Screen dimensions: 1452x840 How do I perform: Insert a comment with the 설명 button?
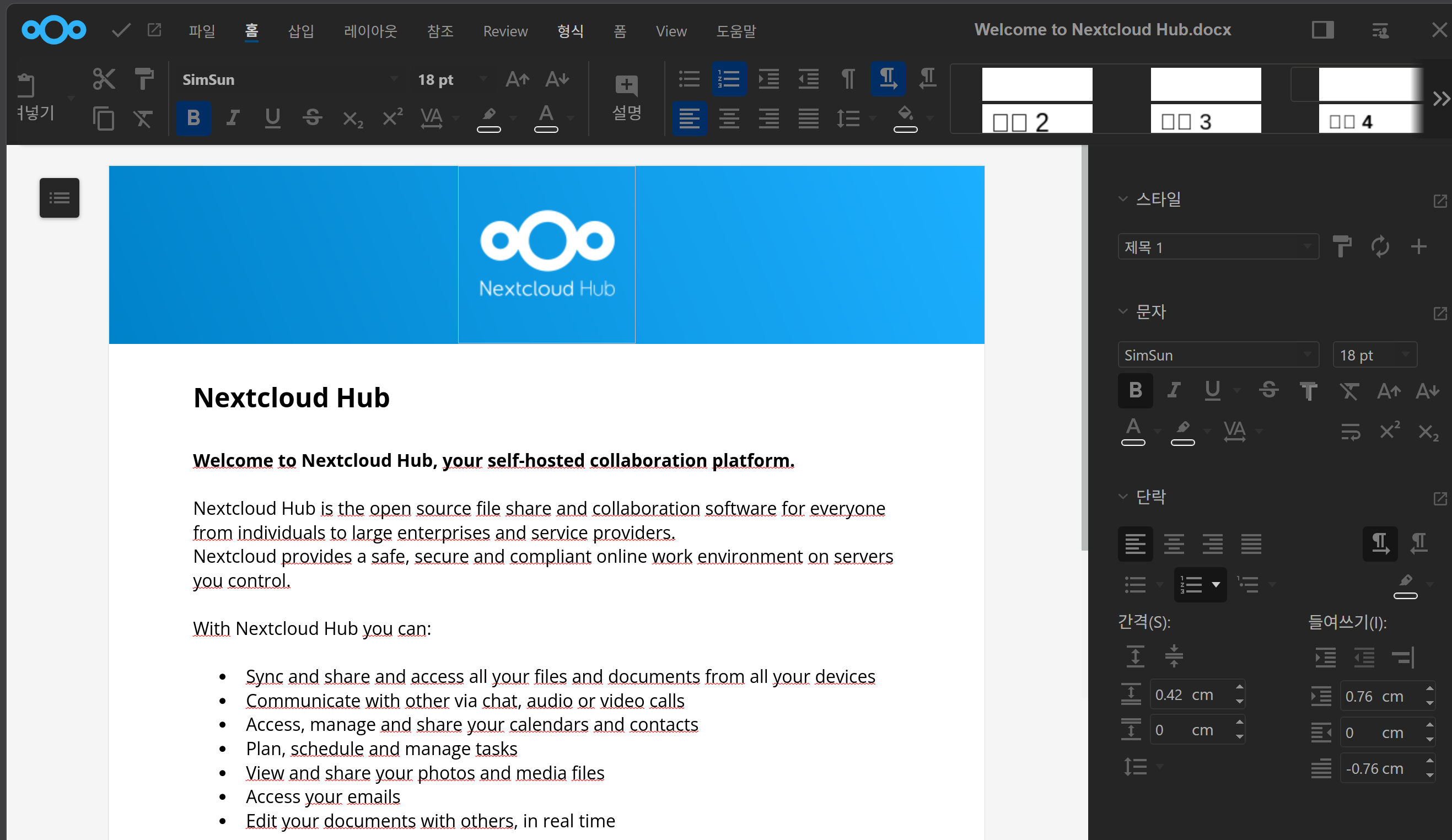(x=626, y=98)
